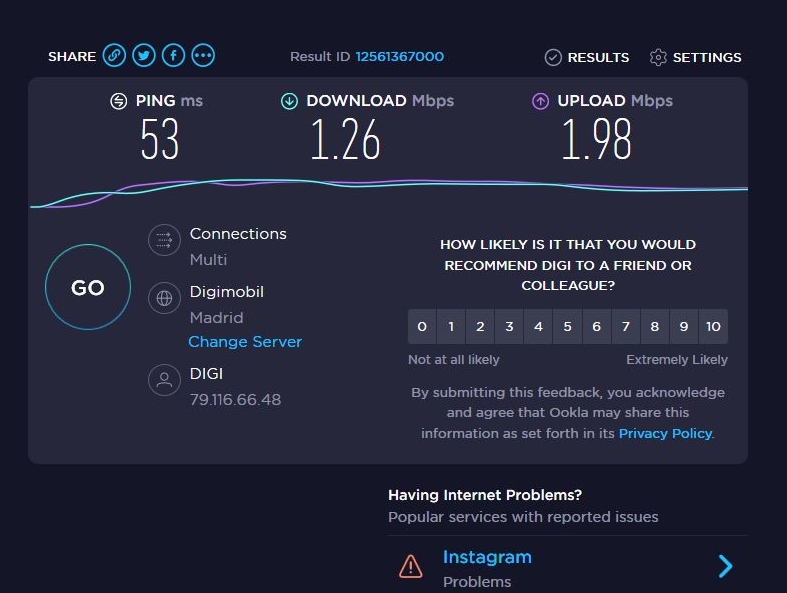Screen dimensions: 787x593
Task: Click the copy link share icon
Action: (114, 56)
